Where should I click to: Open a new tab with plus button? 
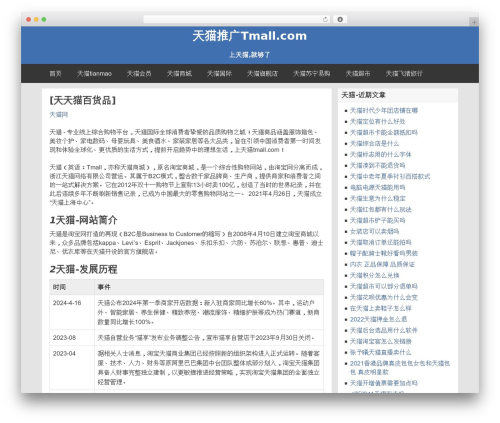point(474,22)
